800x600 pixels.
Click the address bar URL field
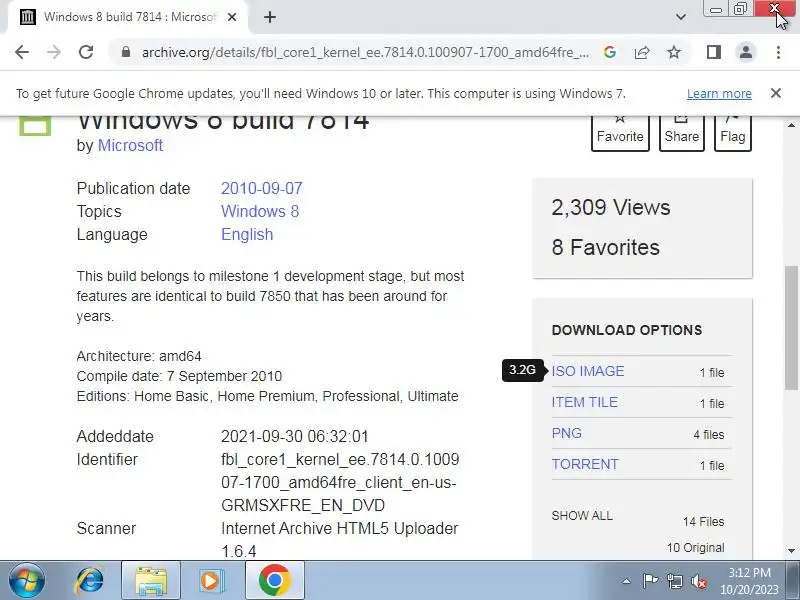(x=365, y=52)
